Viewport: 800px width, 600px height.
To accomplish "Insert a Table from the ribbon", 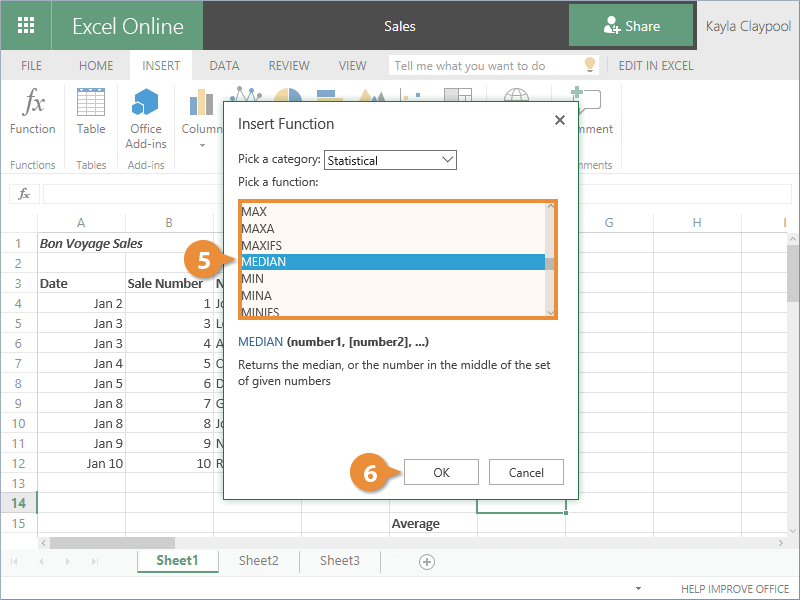I will click(x=91, y=110).
